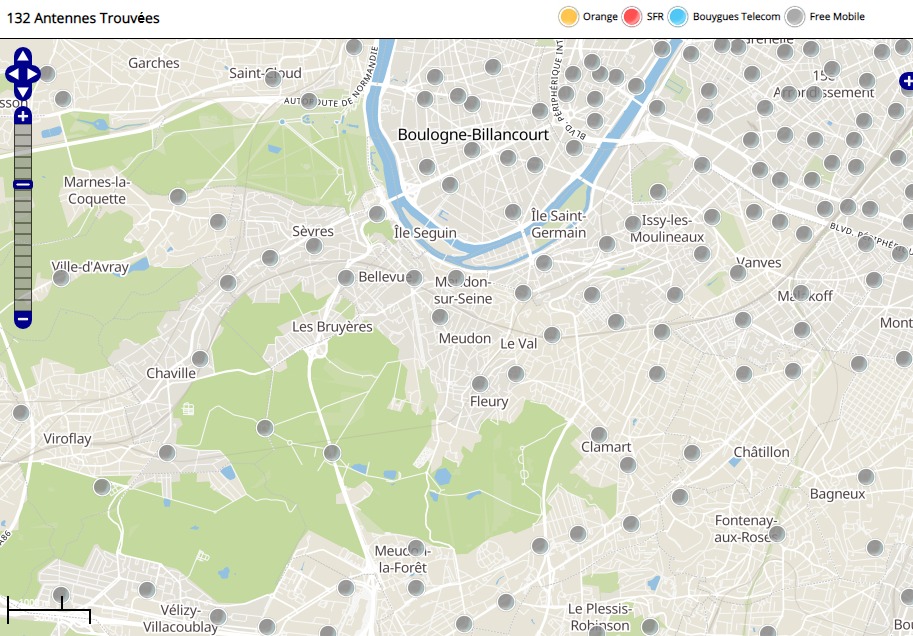Zoom out using the bottom minus button

[x=23, y=319]
